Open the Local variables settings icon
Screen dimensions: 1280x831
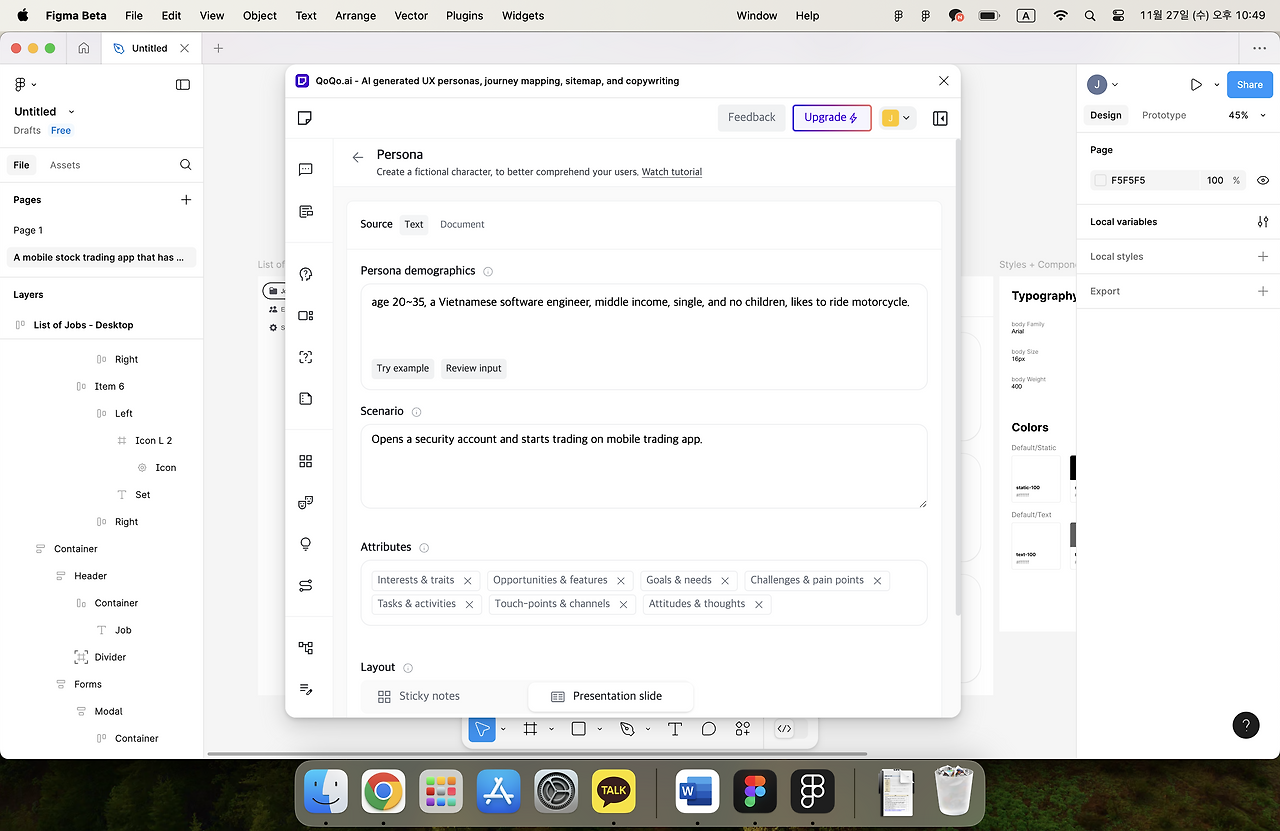point(1263,222)
